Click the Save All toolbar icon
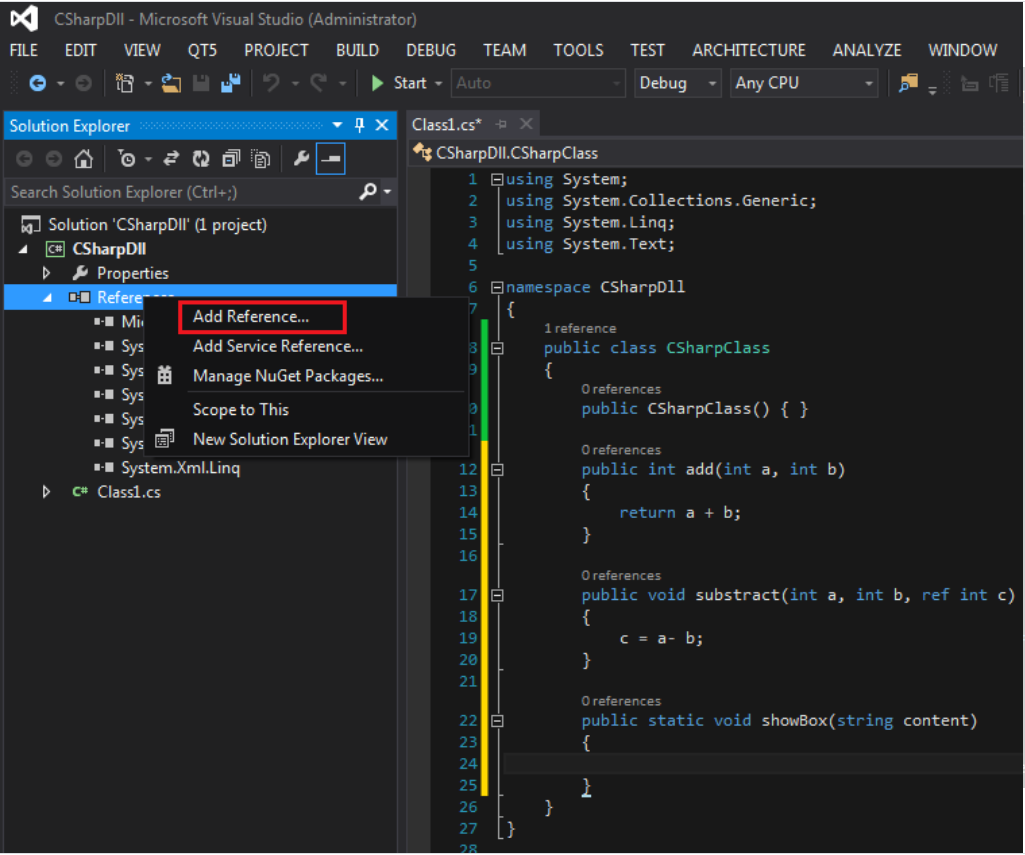This screenshot has width=1025, height=855. [x=230, y=84]
